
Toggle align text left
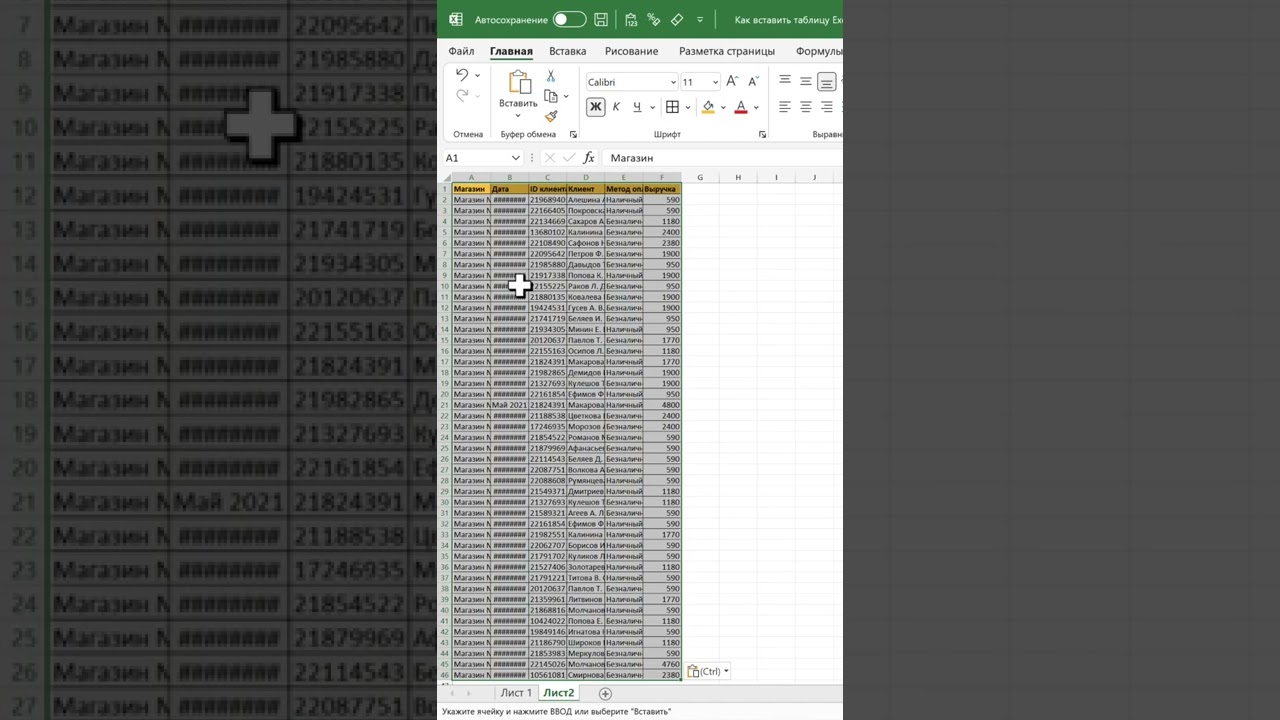pyautogui.click(x=785, y=107)
